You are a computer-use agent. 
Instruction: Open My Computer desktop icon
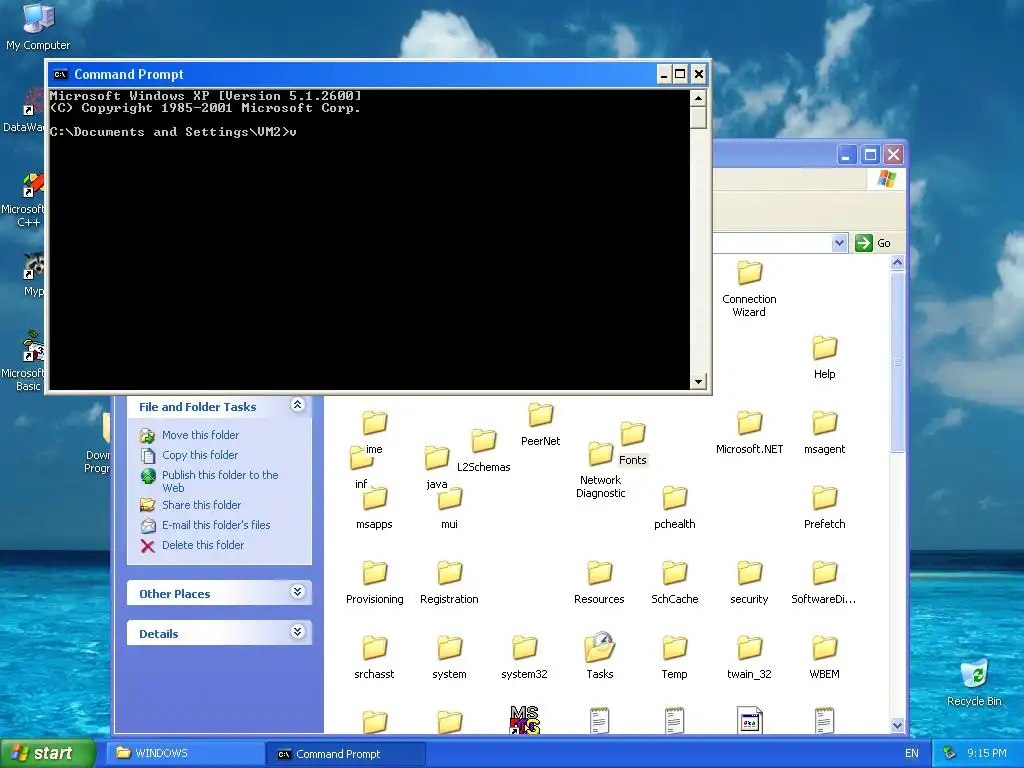point(38,27)
